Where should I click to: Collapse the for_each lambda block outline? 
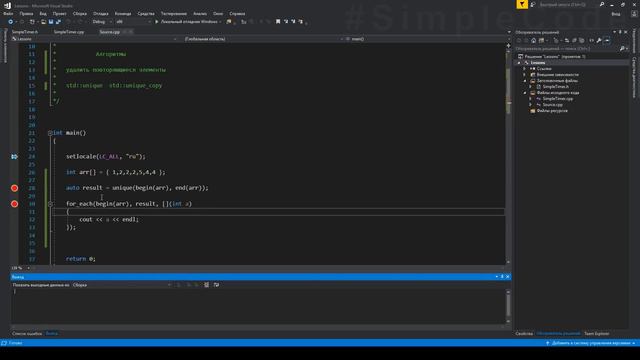(50, 204)
